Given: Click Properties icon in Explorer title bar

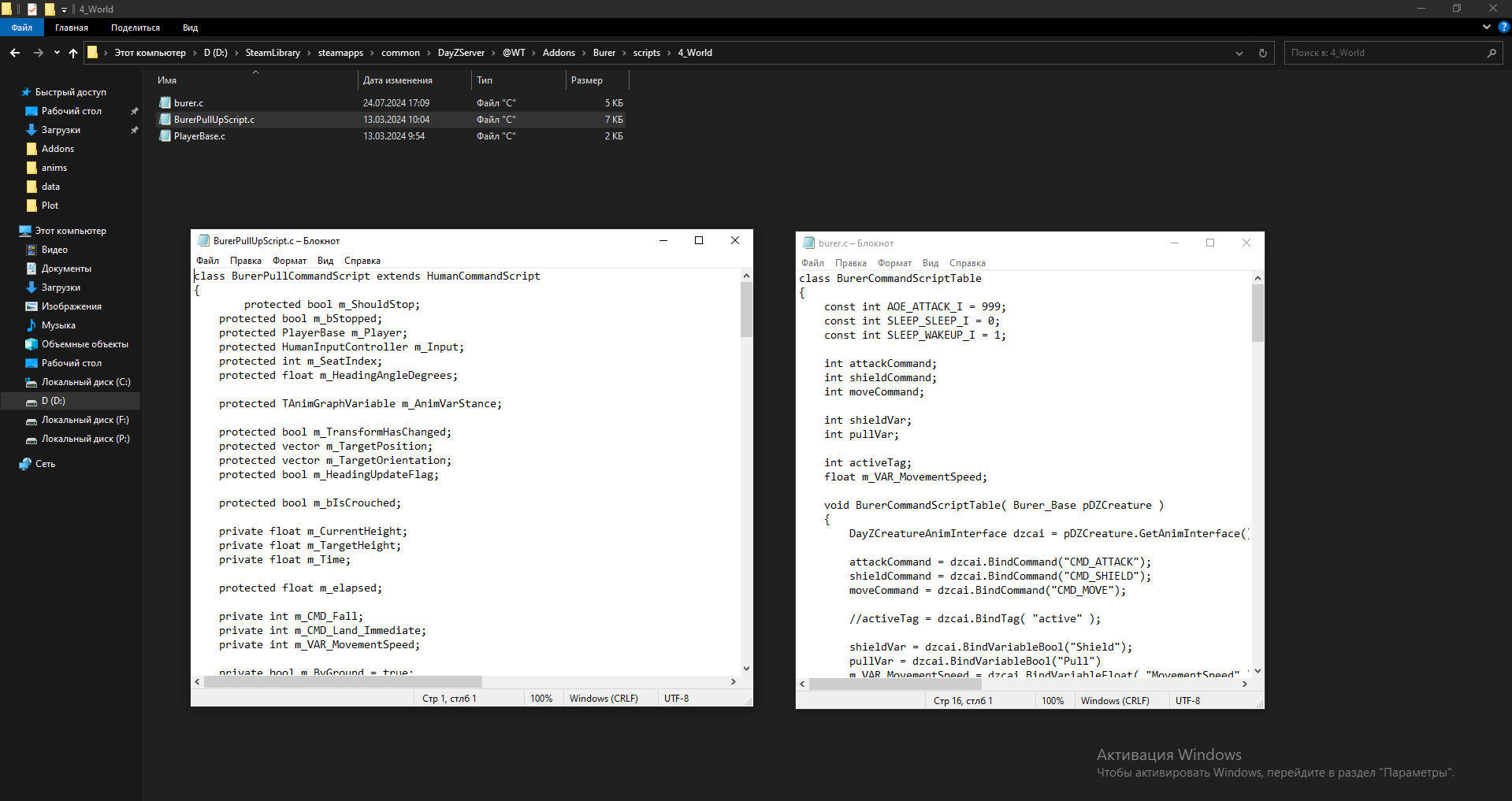Looking at the screenshot, I should click(x=32, y=9).
